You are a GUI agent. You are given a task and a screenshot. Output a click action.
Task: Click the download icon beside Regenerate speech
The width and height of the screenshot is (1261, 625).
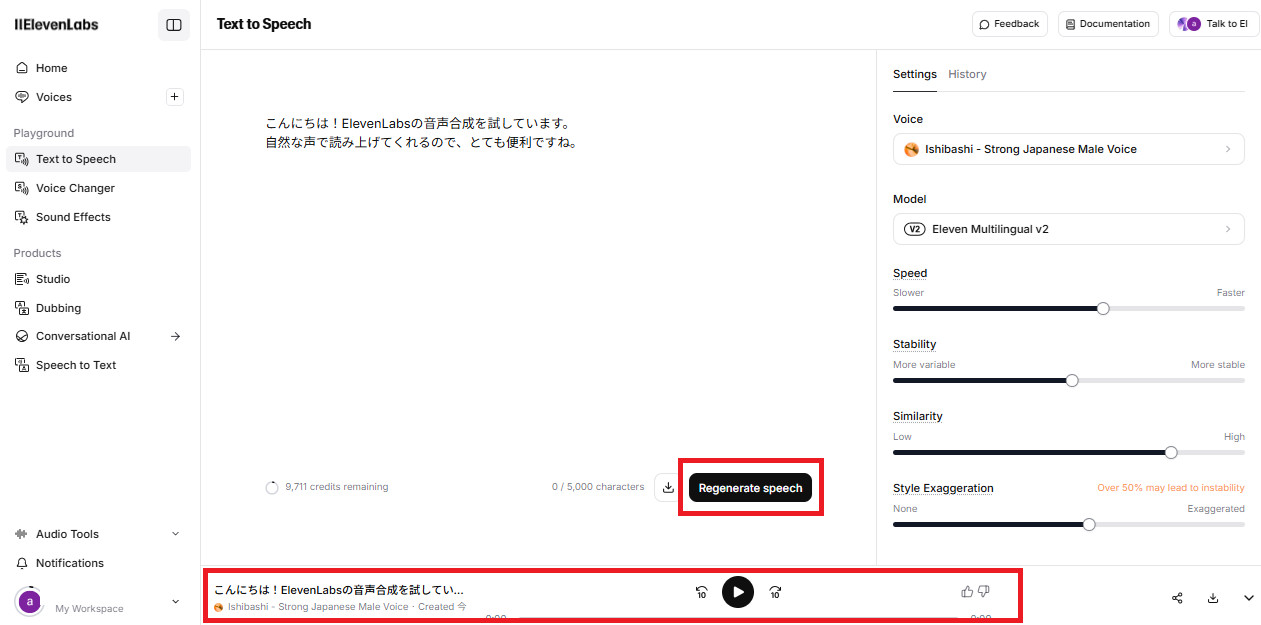tap(668, 488)
